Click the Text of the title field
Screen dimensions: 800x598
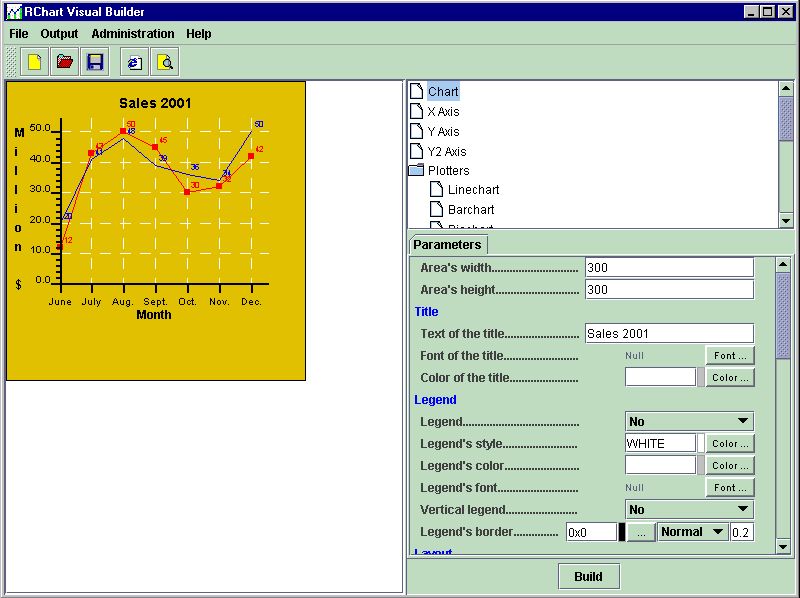point(668,334)
